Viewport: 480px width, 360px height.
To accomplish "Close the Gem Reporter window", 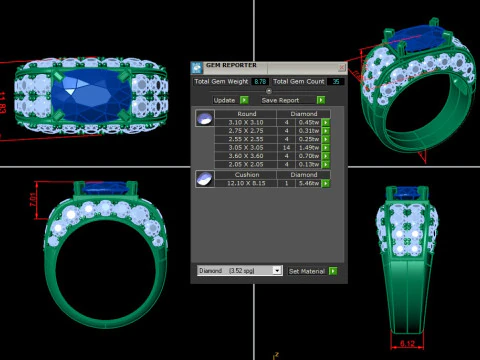I will [x=342, y=68].
